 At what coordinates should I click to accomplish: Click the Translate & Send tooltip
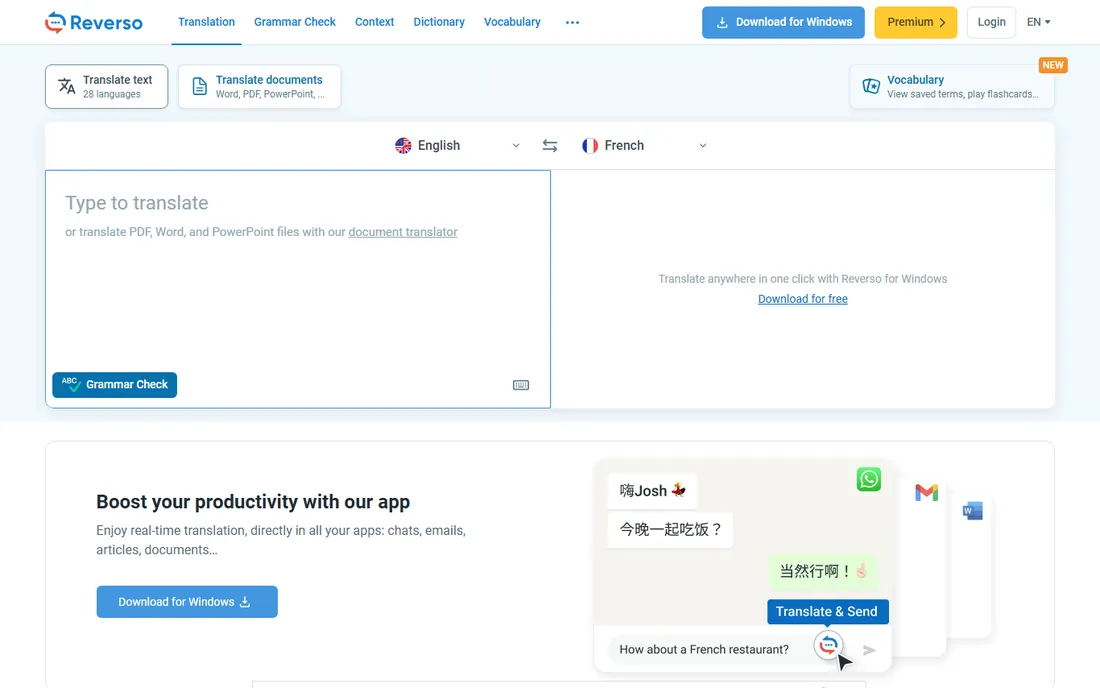pos(828,612)
